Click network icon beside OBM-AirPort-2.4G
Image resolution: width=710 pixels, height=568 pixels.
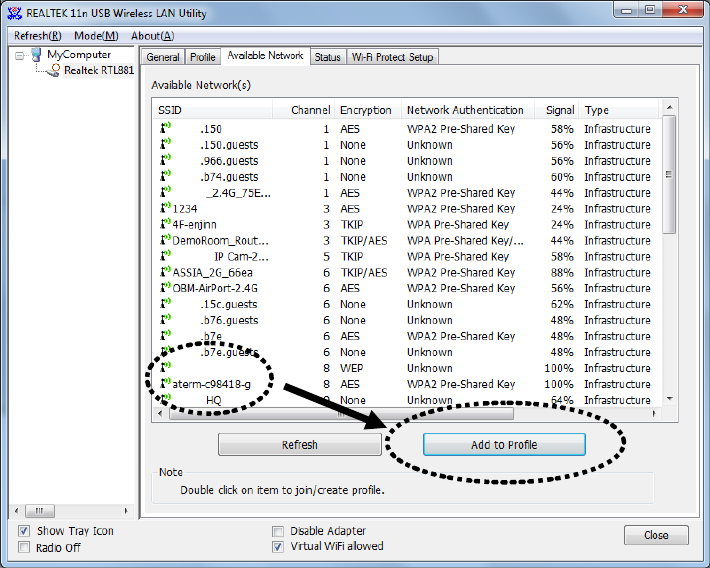point(166,288)
